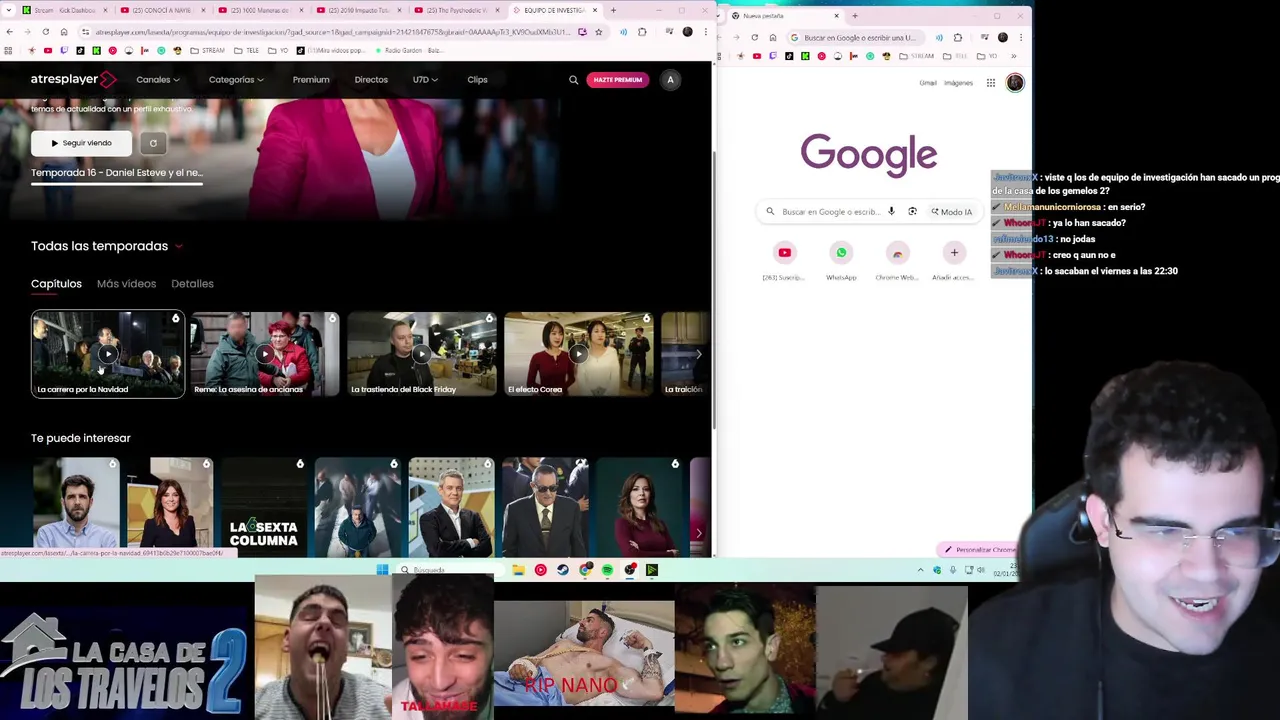Bookmark star in atresplayer address bar
Viewport: 1280px width, 720px height.
pyautogui.click(x=598, y=32)
